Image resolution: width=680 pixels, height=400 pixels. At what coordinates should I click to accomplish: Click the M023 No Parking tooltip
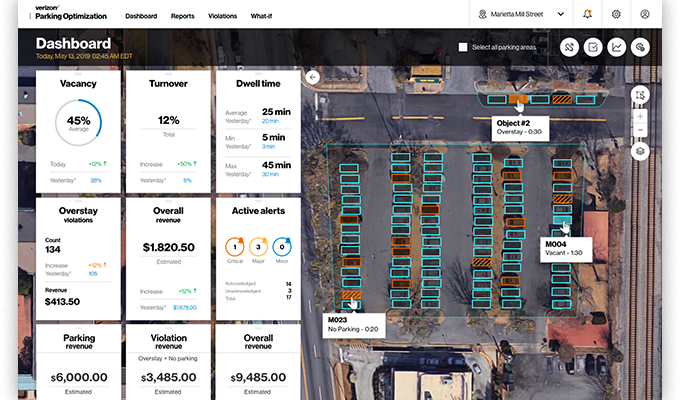click(353, 325)
